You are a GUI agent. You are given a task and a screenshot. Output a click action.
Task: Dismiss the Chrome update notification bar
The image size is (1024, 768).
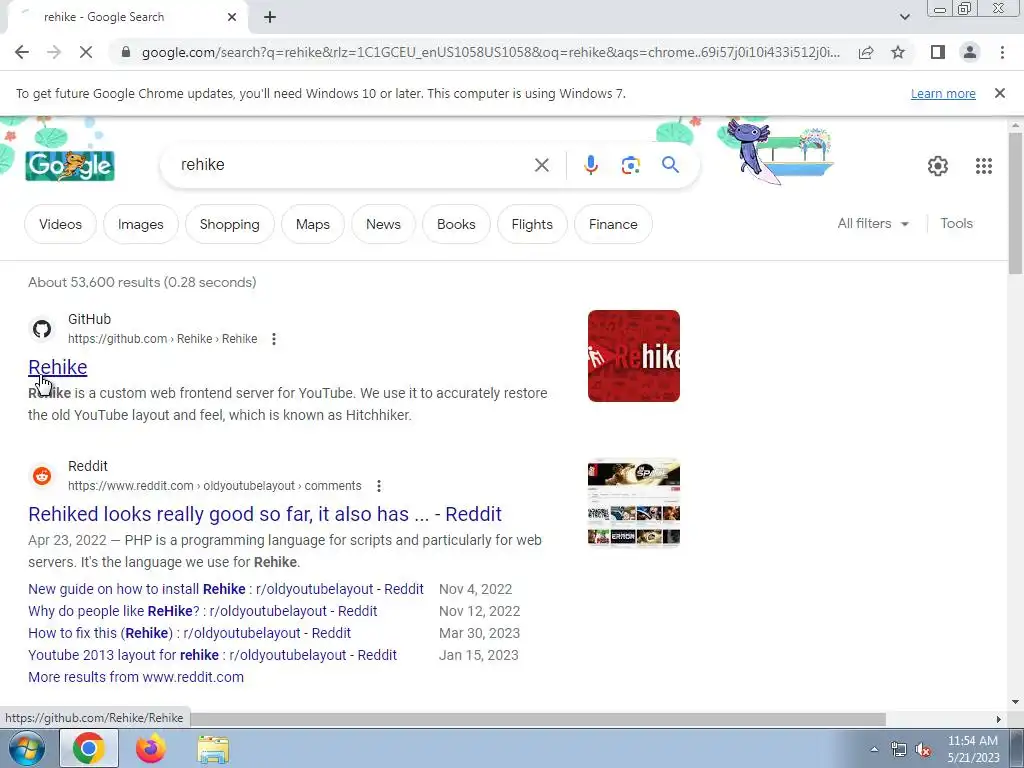[999, 93]
